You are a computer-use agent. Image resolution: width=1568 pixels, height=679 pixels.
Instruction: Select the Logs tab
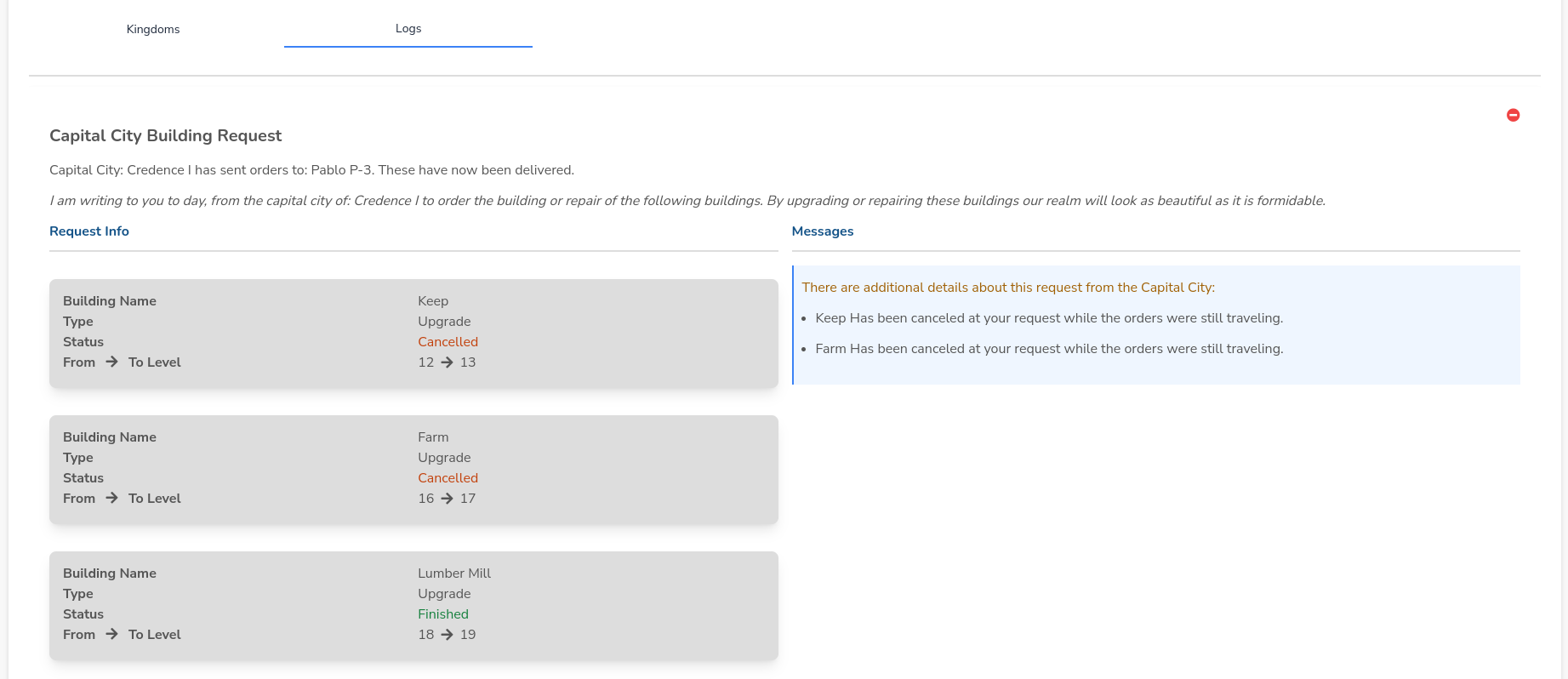click(408, 28)
